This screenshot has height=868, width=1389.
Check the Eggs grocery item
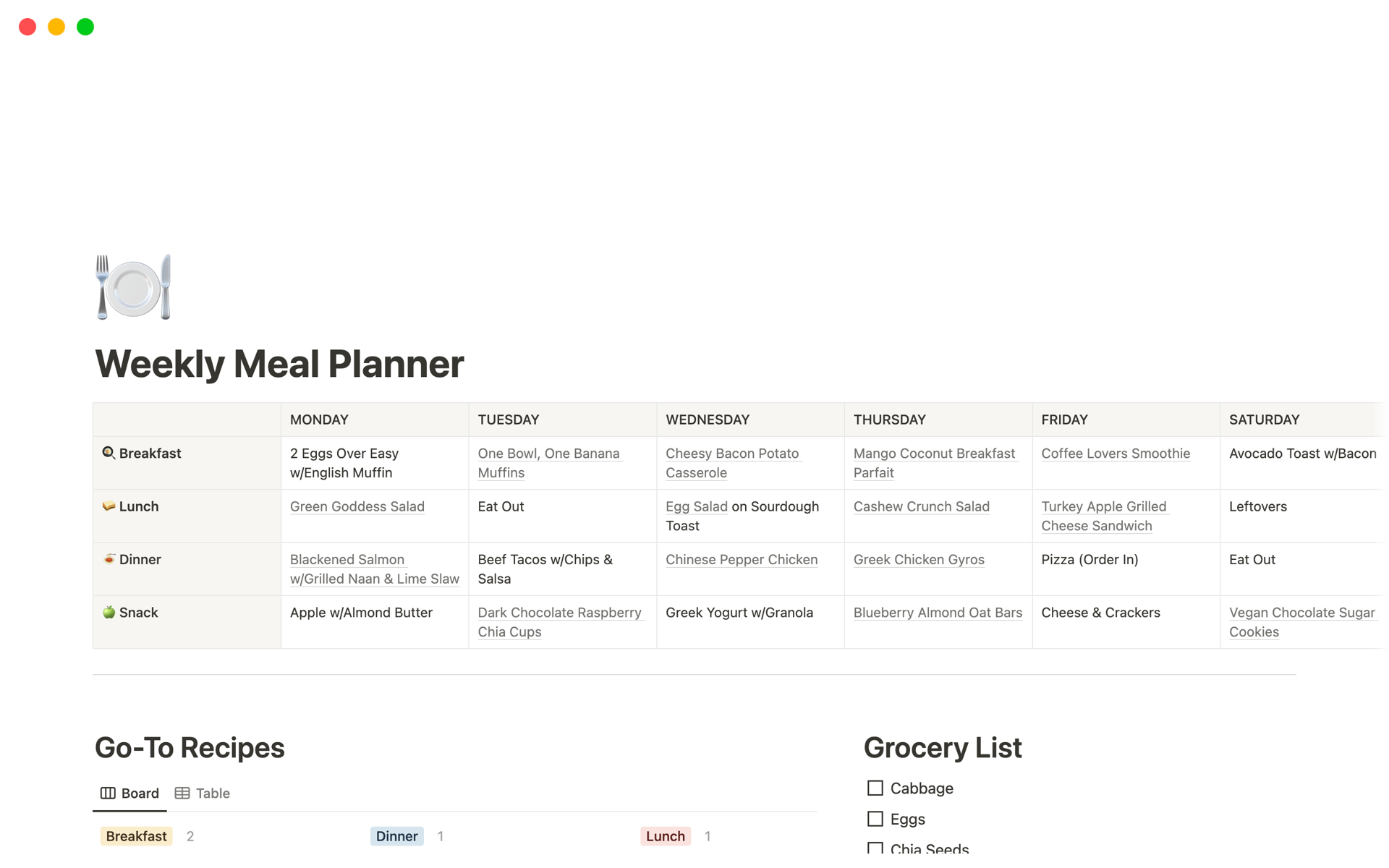click(x=875, y=819)
